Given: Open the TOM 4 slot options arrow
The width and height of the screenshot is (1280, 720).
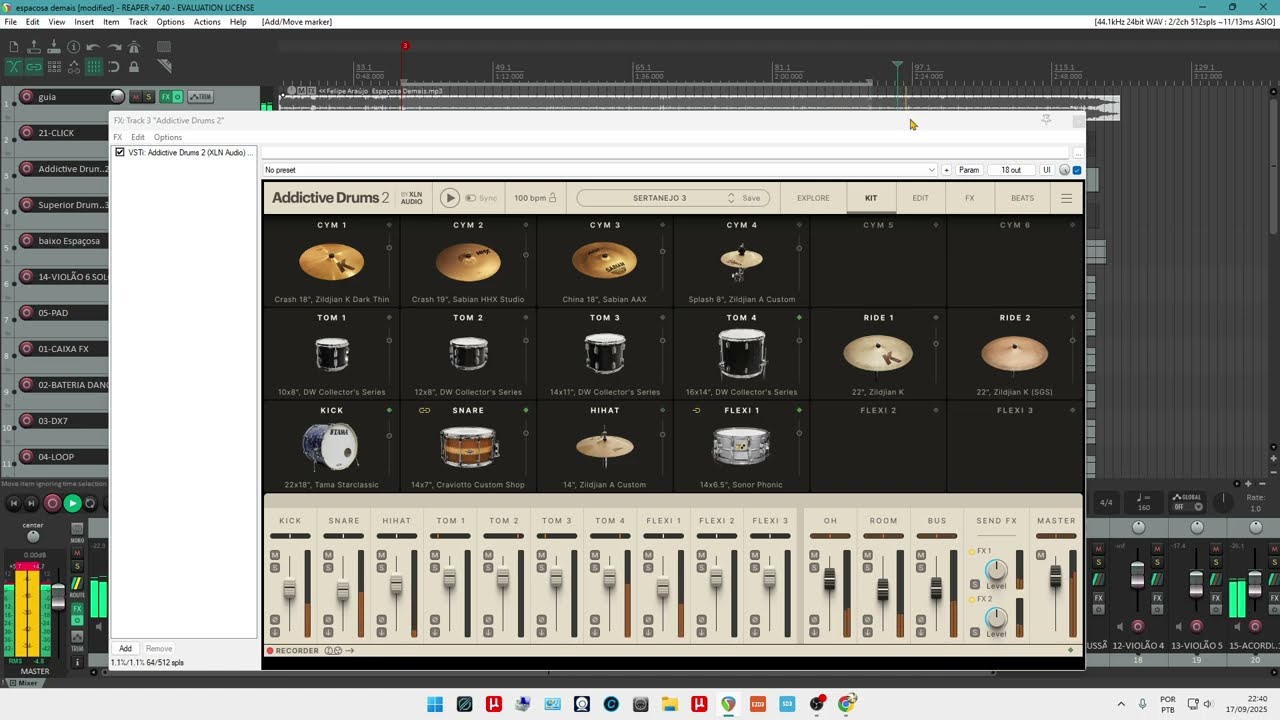Looking at the screenshot, I should coord(799,318).
